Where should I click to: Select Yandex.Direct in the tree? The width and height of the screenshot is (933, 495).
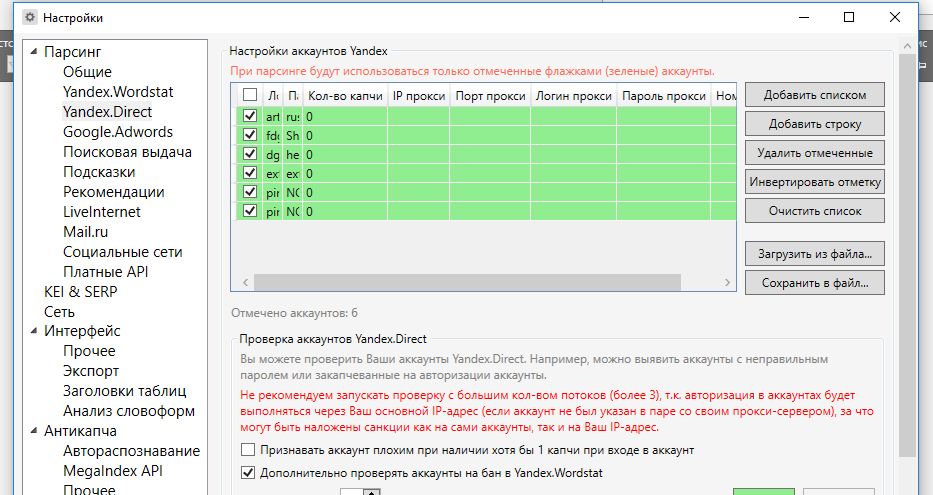pyautogui.click(x=108, y=112)
